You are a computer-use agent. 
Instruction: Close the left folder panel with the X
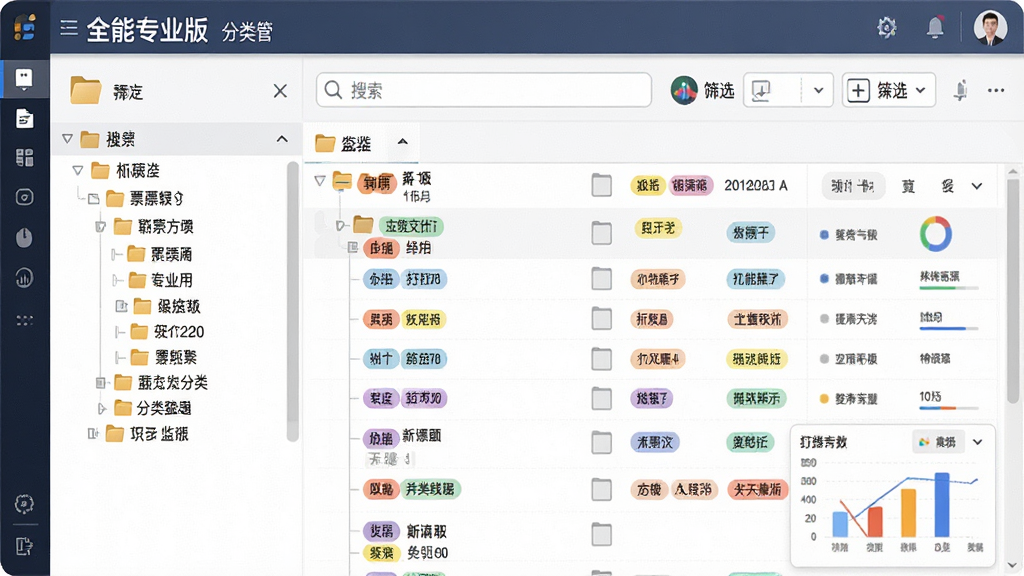280,91
